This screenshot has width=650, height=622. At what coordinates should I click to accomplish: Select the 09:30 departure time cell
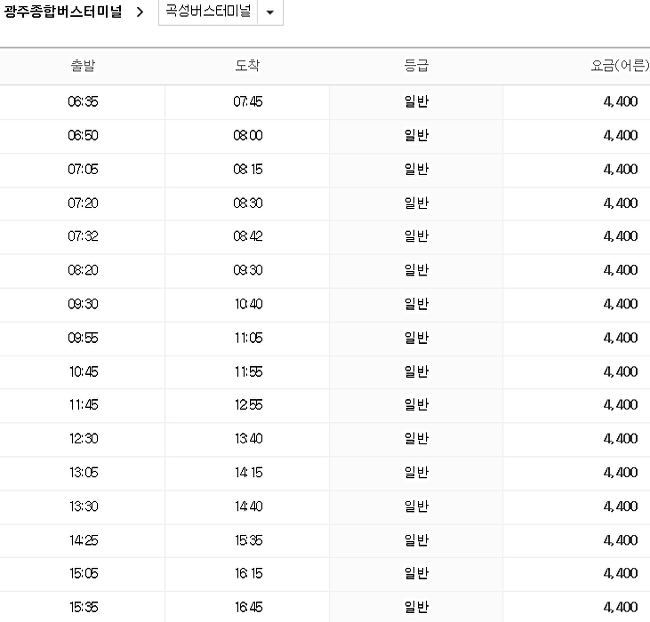click(83, 304)
